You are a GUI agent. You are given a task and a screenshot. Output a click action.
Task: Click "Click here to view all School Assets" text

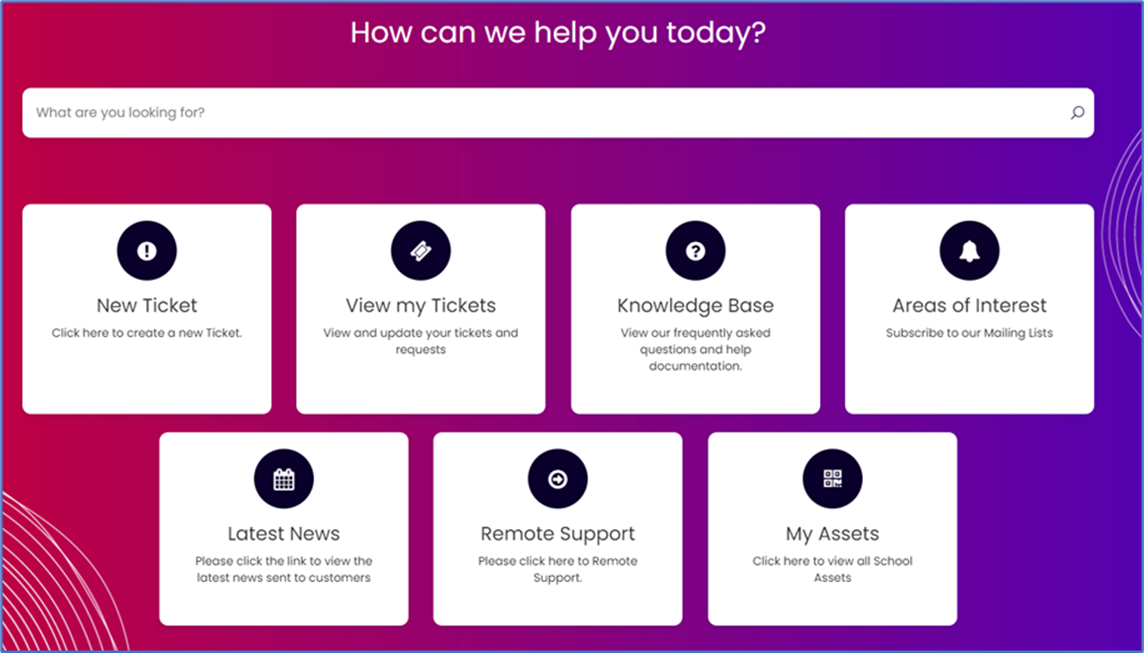pyautogui.click(x=832, y=569)
